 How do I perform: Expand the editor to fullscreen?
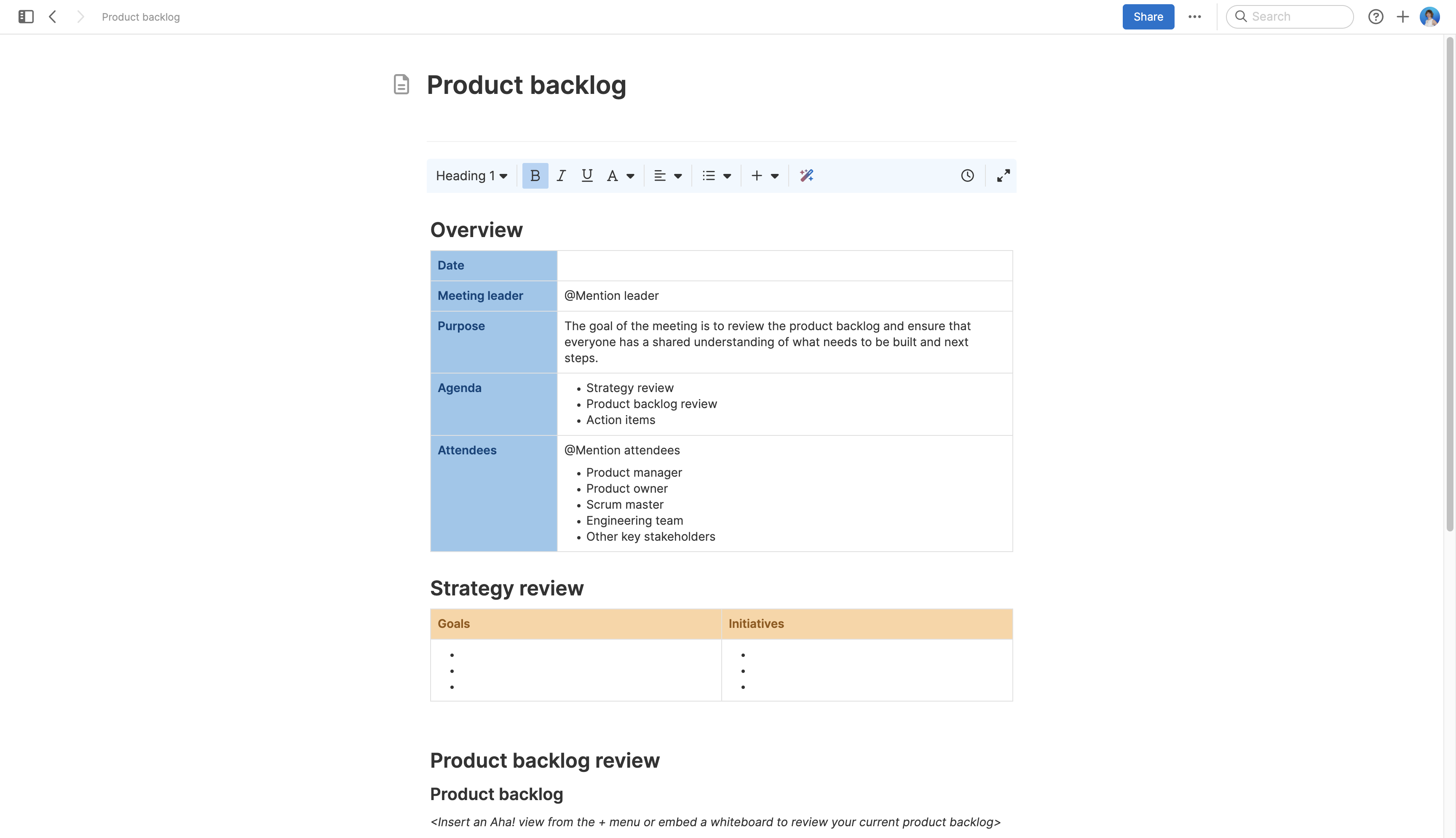1003,176
